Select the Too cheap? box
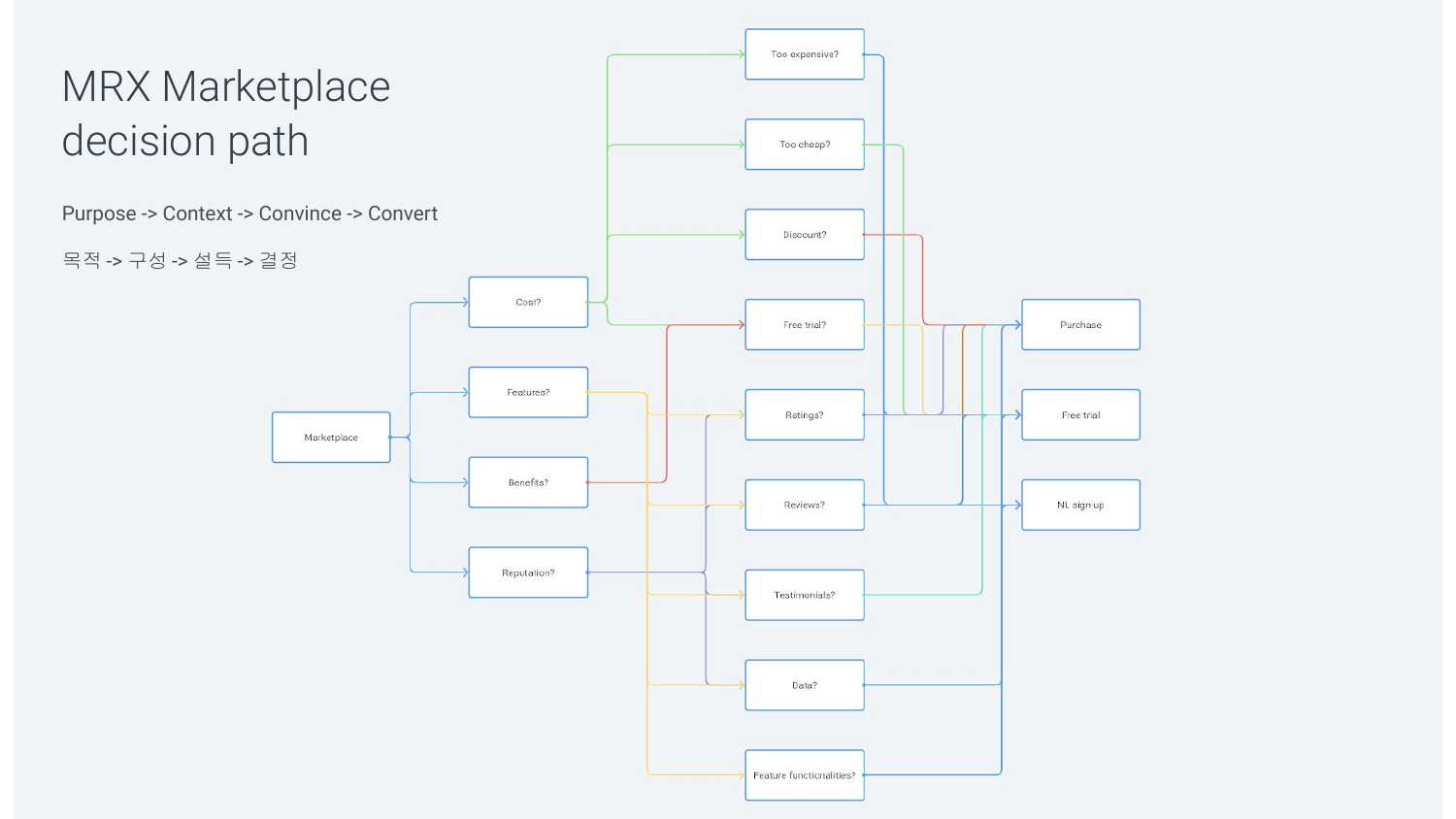 tap(805, 145)
